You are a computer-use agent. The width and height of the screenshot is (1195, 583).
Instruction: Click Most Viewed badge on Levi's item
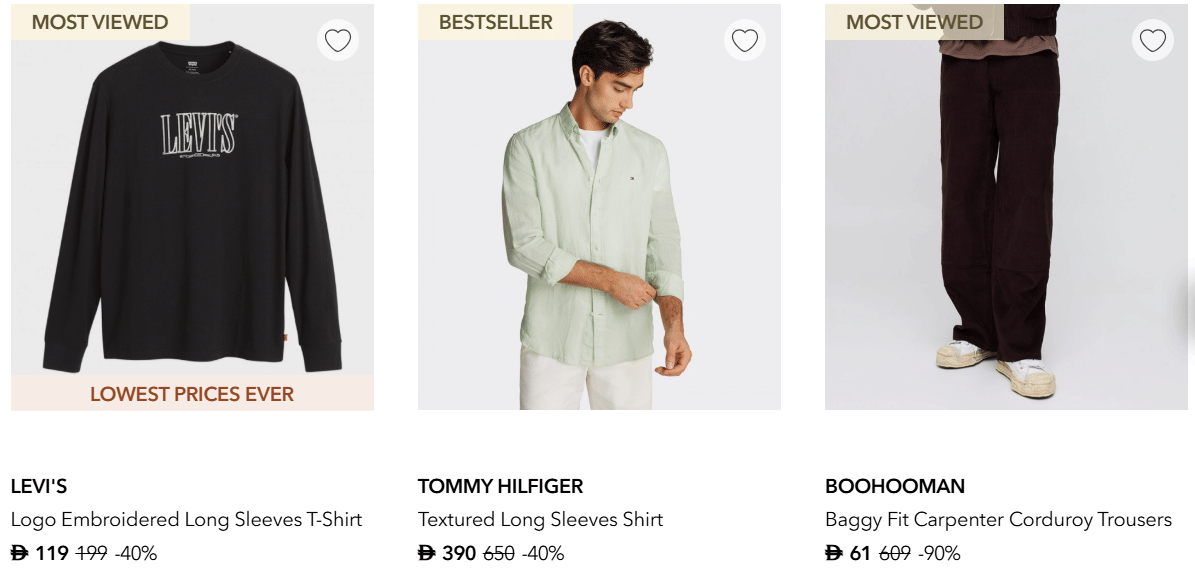tap(100, 22)
